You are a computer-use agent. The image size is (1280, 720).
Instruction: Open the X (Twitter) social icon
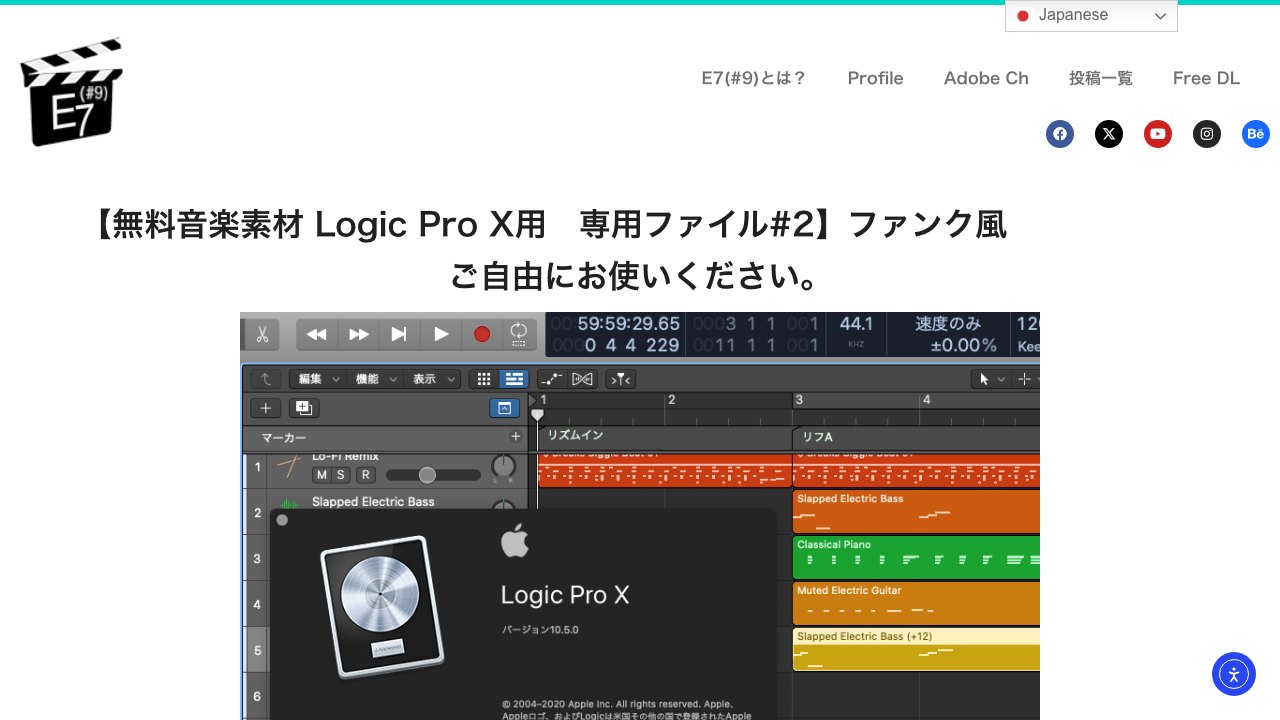click(1109, 134)
